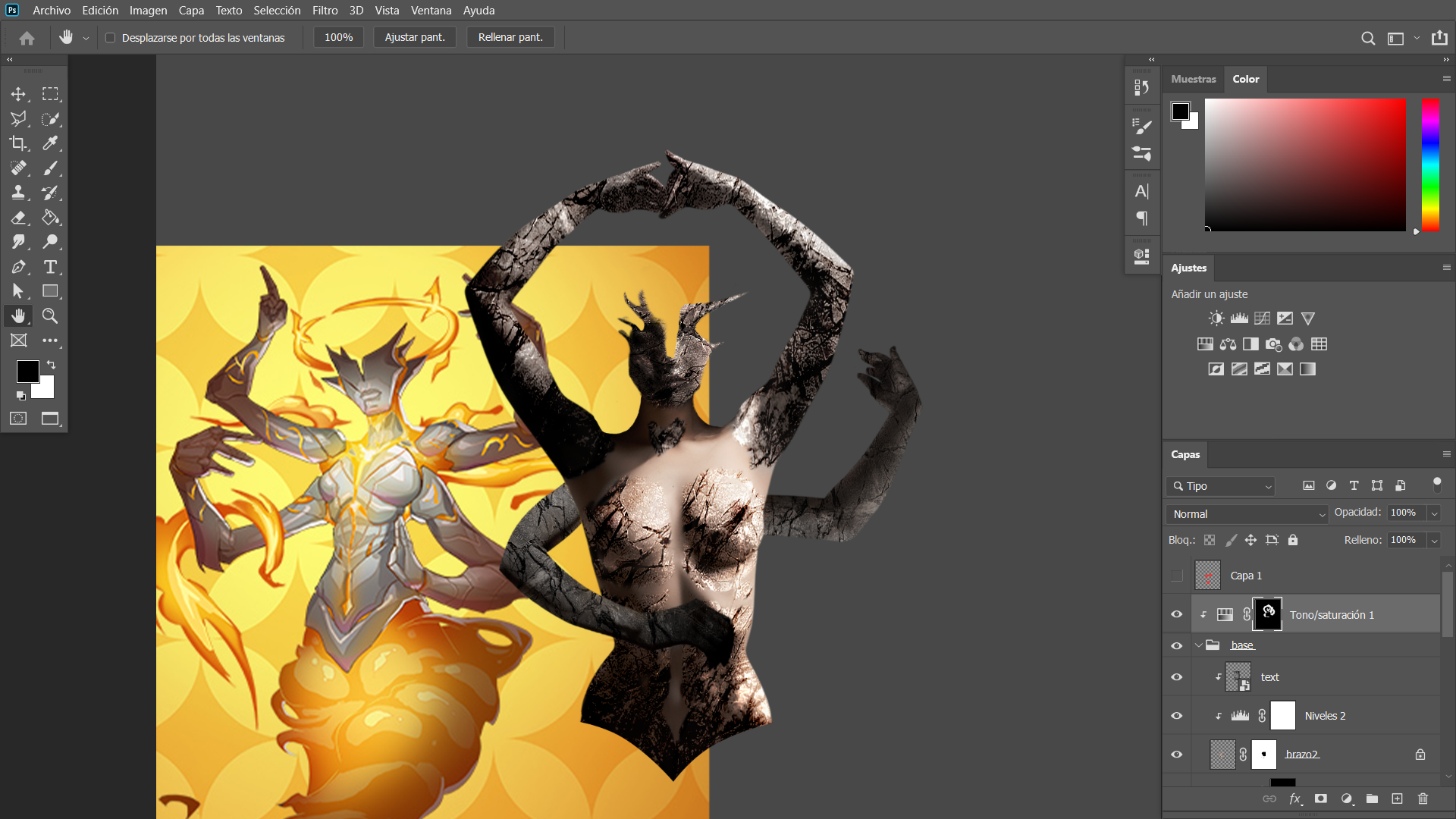Screen dimensions: 1456x819
Task: Open the Selección menu
Action: click(x=277, y=11)
